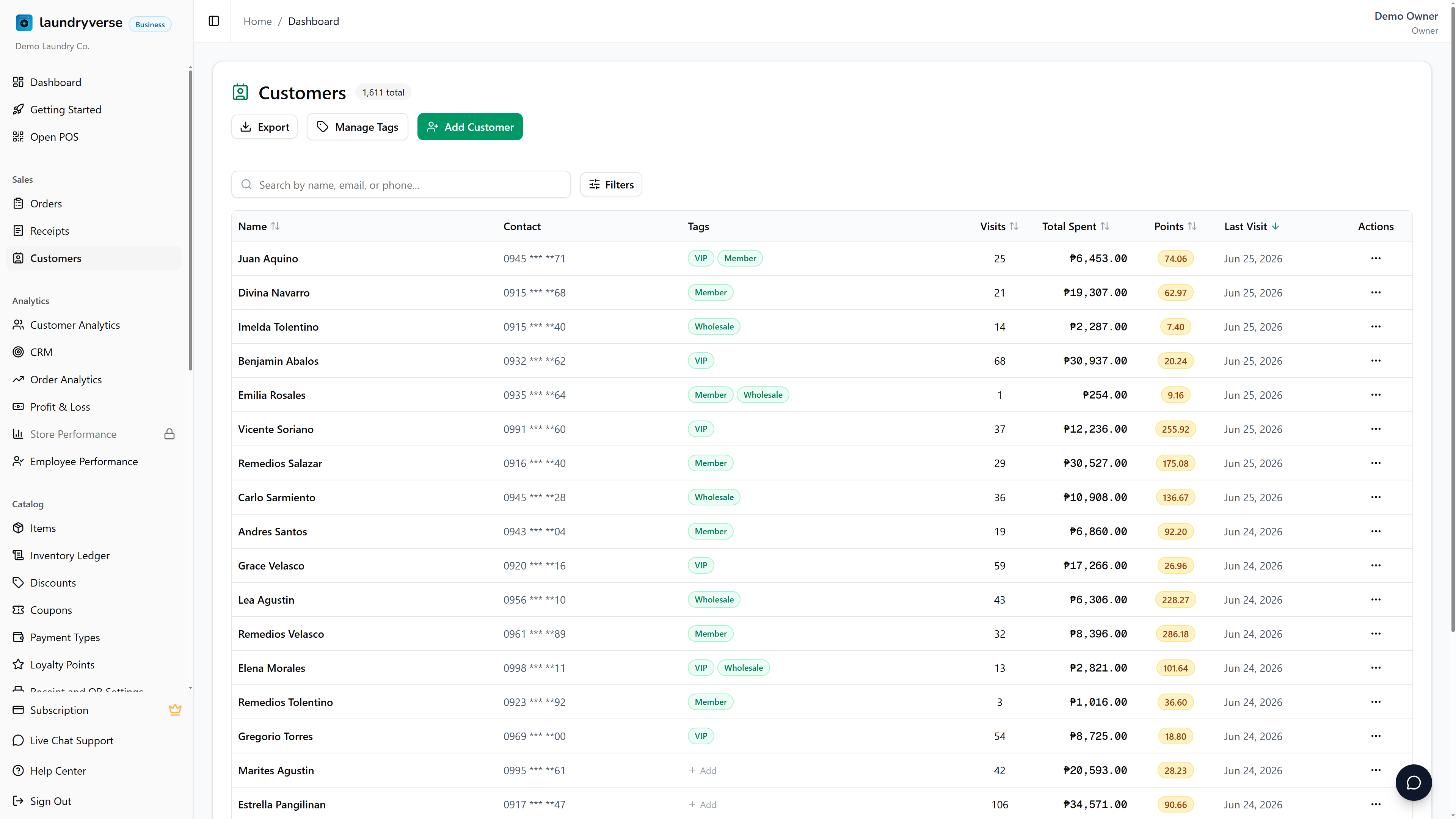The height and width of the screenshot is (819, 1456).
Task: Click the Remedios Salazar name
Action: click(280, 463)
